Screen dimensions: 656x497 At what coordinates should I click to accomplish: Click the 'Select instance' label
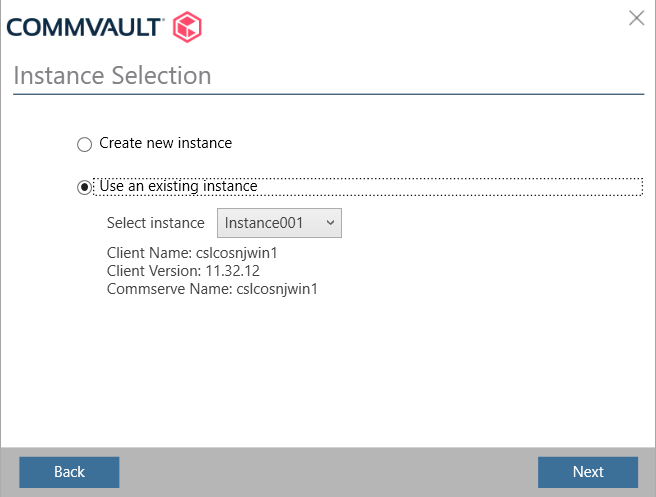[x=155, y=223]
